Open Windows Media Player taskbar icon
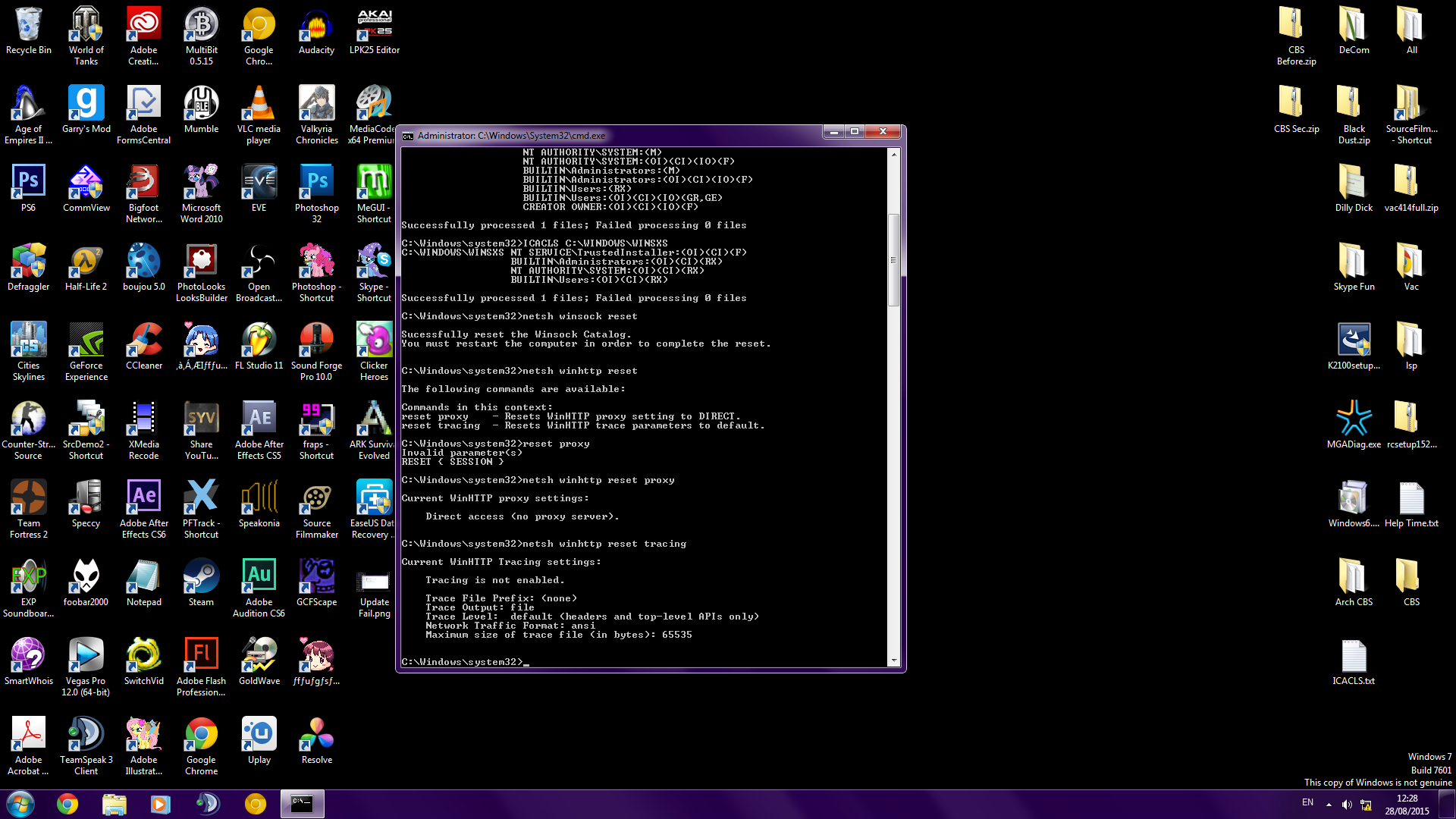1456x819 pixels. coord(160,804)
